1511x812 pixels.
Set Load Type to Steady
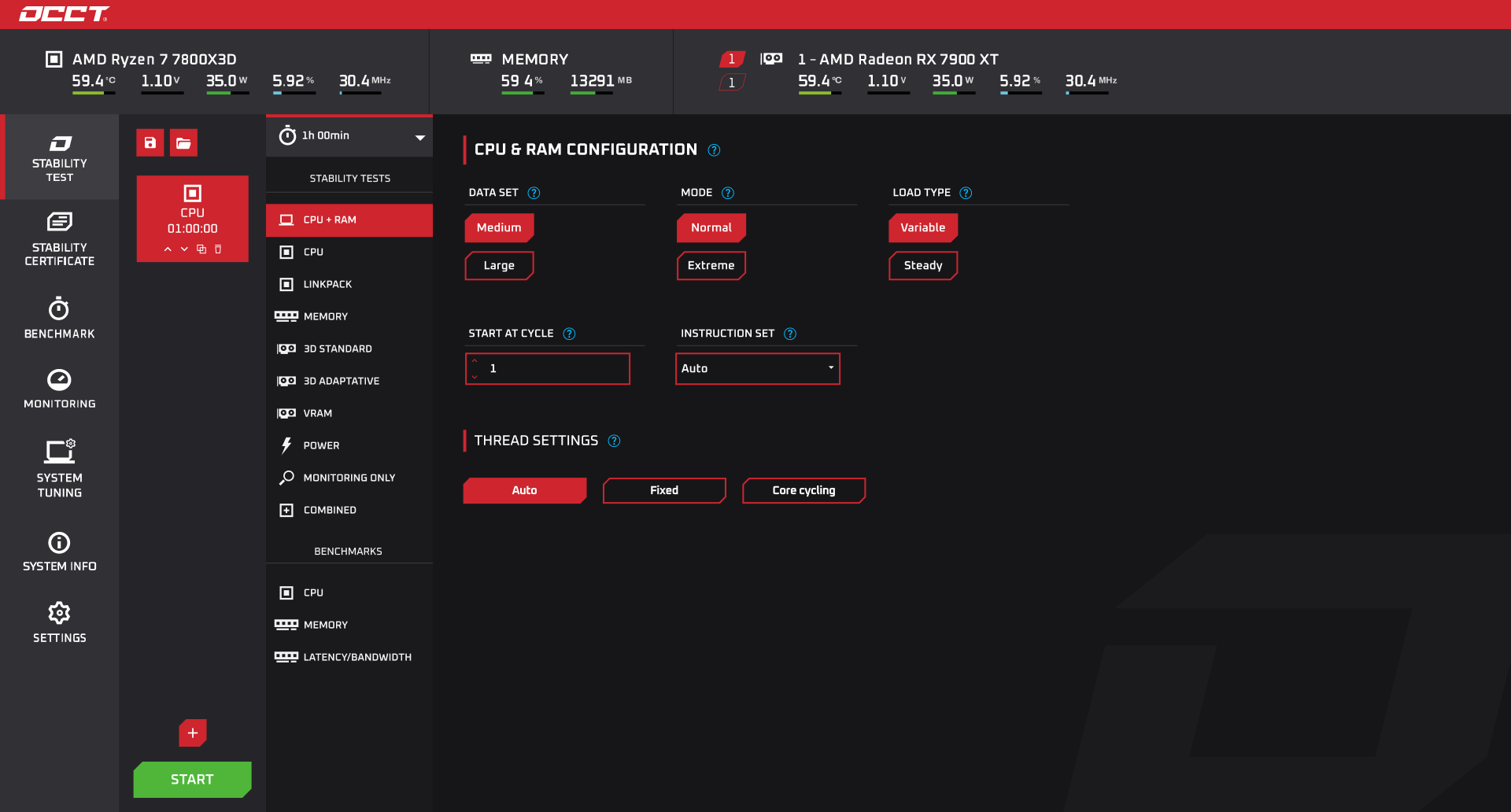(x=923, y=265)
